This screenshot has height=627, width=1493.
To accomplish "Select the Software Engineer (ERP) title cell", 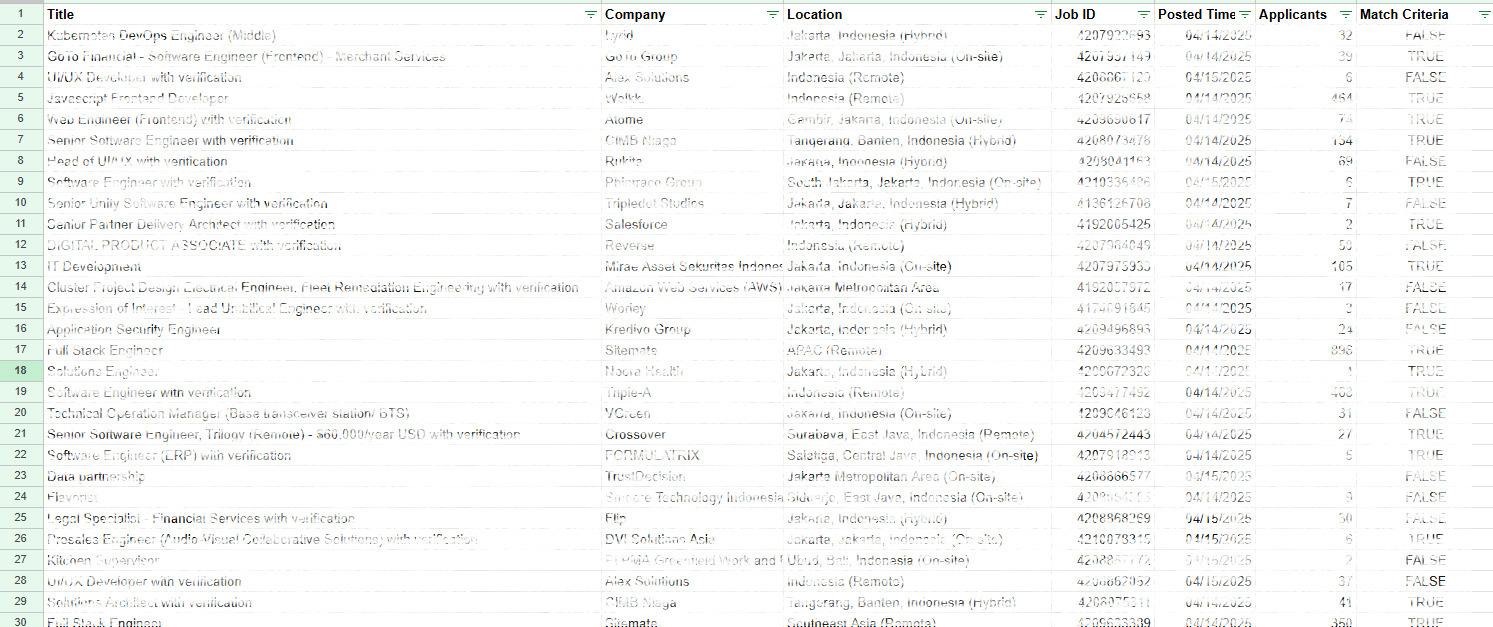I will pyautogui.click(x=322, y=455).
